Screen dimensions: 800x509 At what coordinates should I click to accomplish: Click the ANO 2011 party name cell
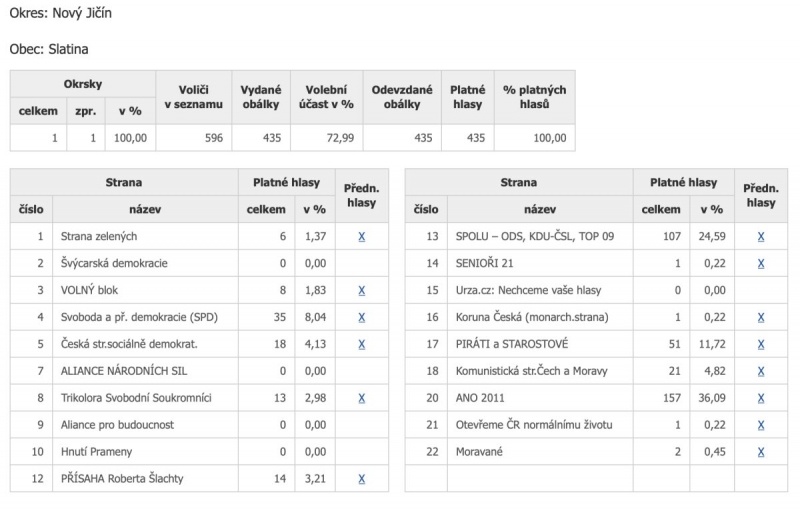540,398
